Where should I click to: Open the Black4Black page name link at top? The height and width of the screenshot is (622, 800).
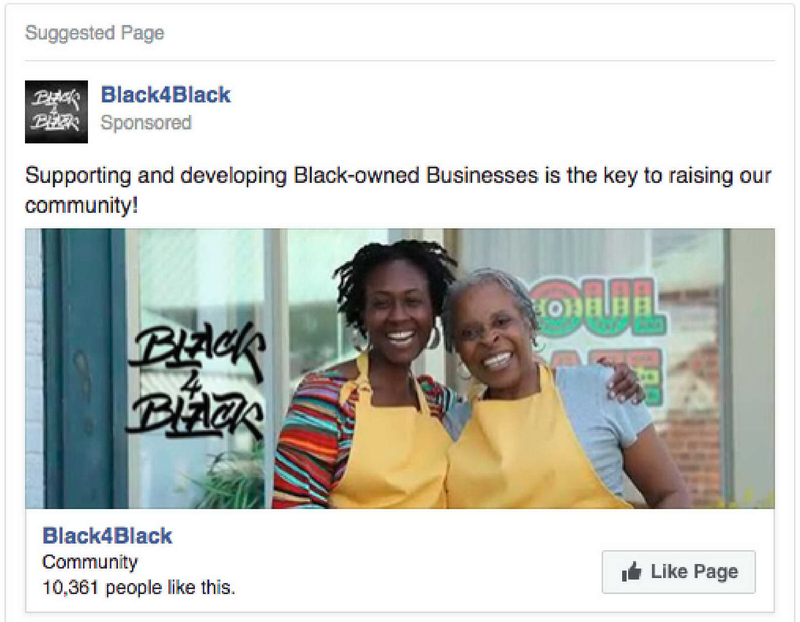click(x=166, y=95)
